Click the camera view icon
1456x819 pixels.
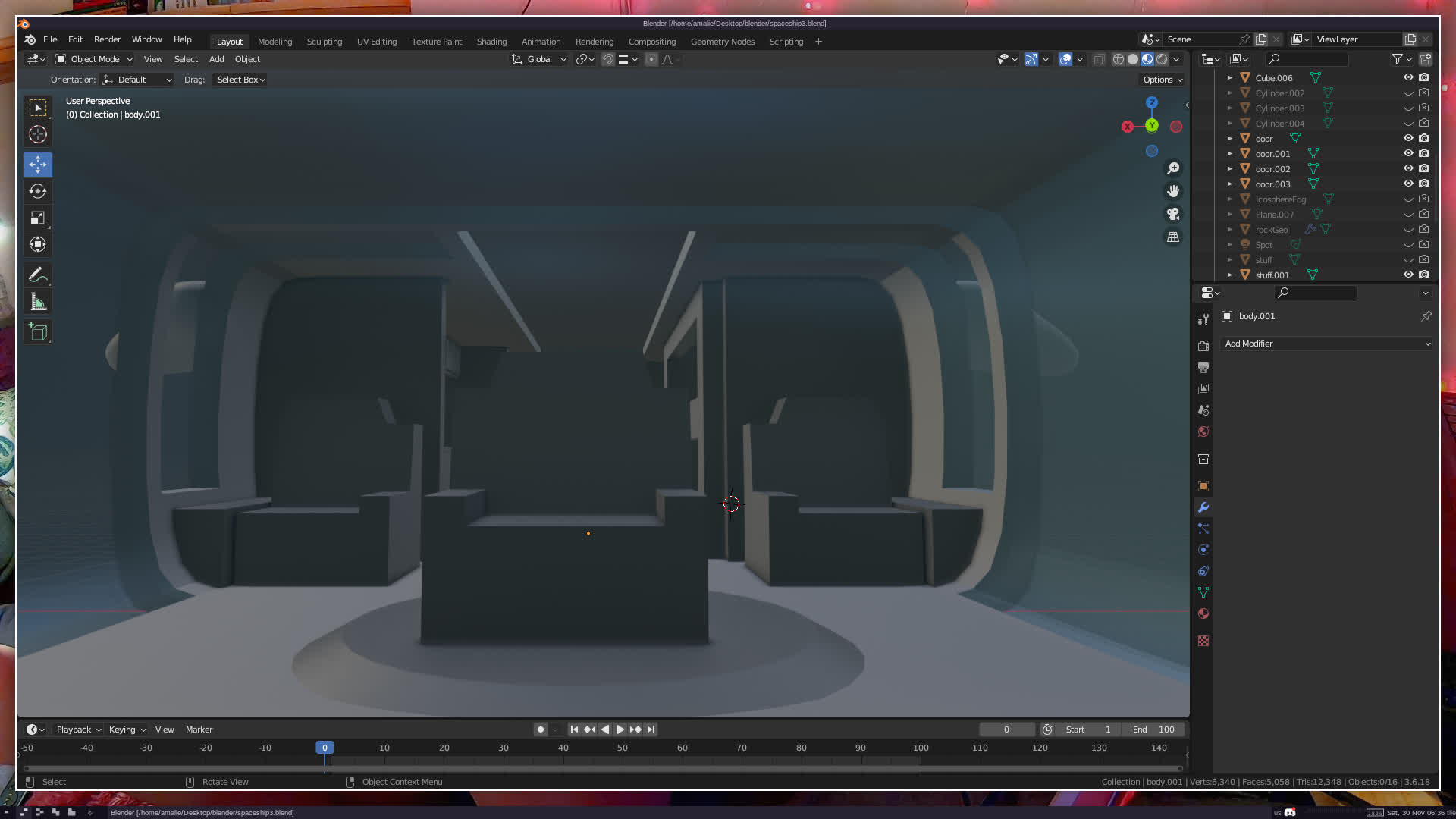click(1173, 214)
